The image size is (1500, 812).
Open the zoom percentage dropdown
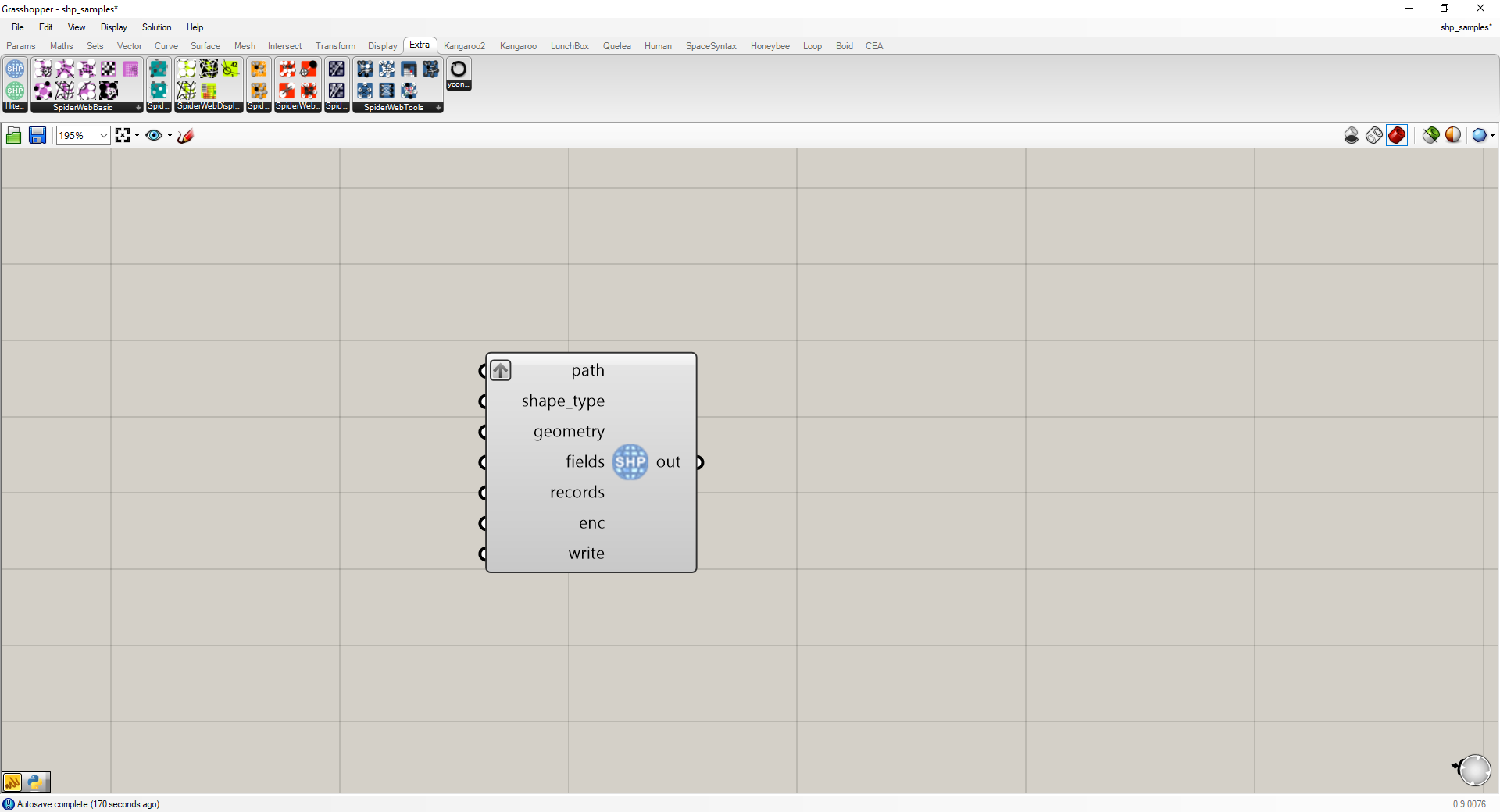click(102, 135)
